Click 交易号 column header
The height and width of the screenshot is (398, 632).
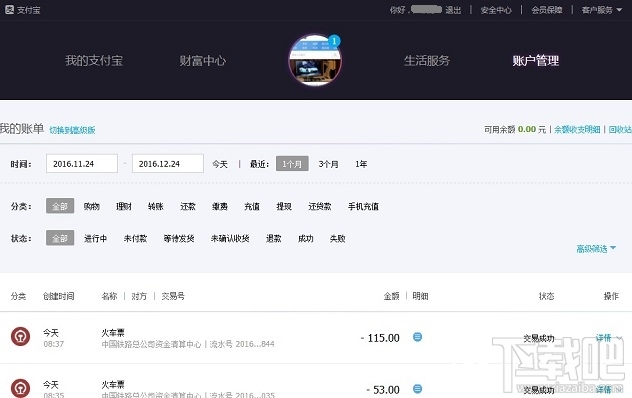point(173,296)
